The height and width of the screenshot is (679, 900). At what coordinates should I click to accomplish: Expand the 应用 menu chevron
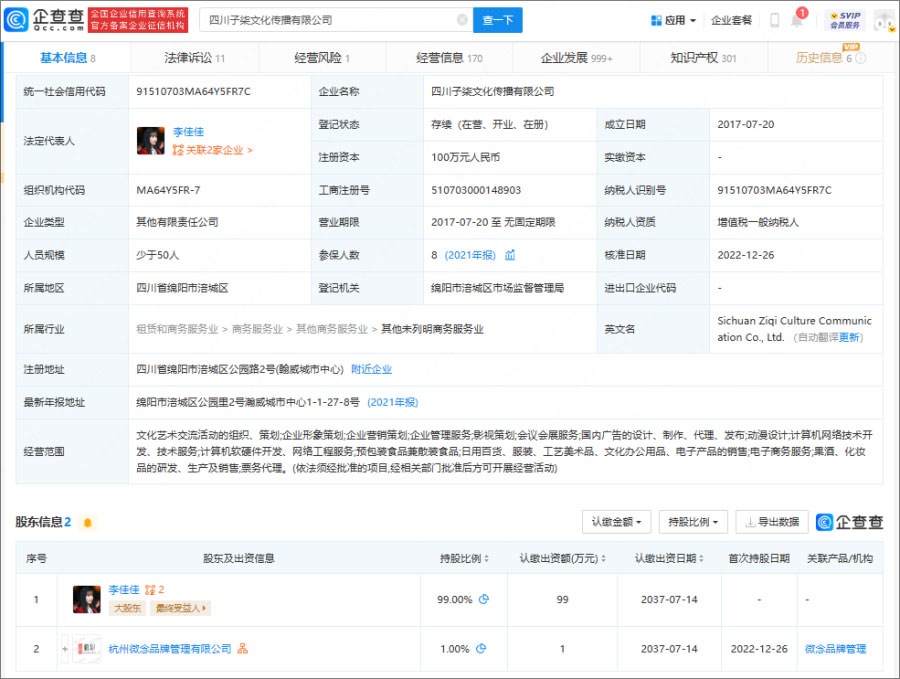692,19
